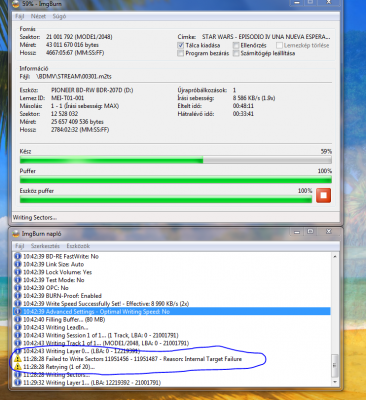Click source size 43 011 670 016 bytes
The height and width of the screenshot is (400, 366).
point(72,45)
